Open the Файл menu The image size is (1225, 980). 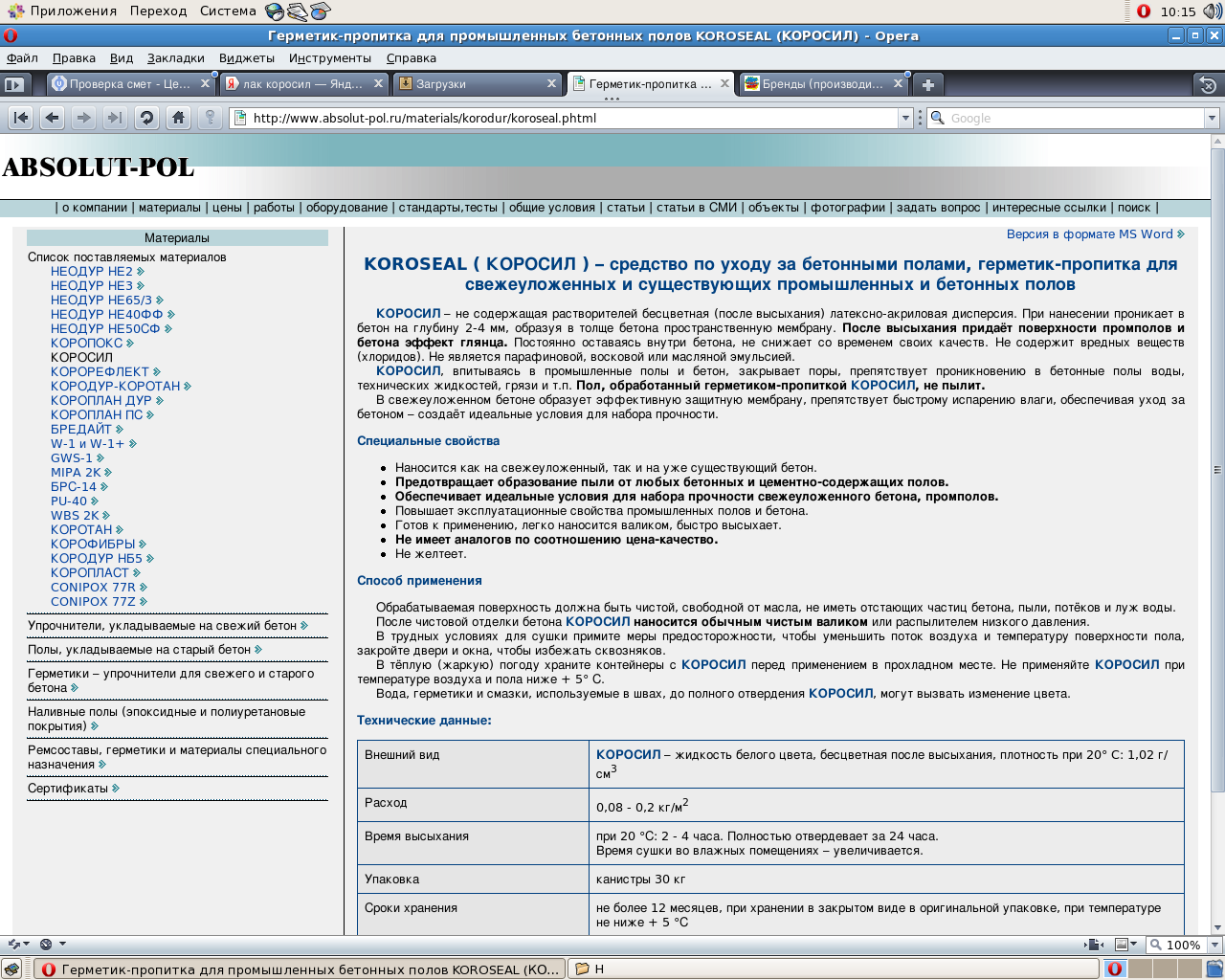[x=22, y=58]
